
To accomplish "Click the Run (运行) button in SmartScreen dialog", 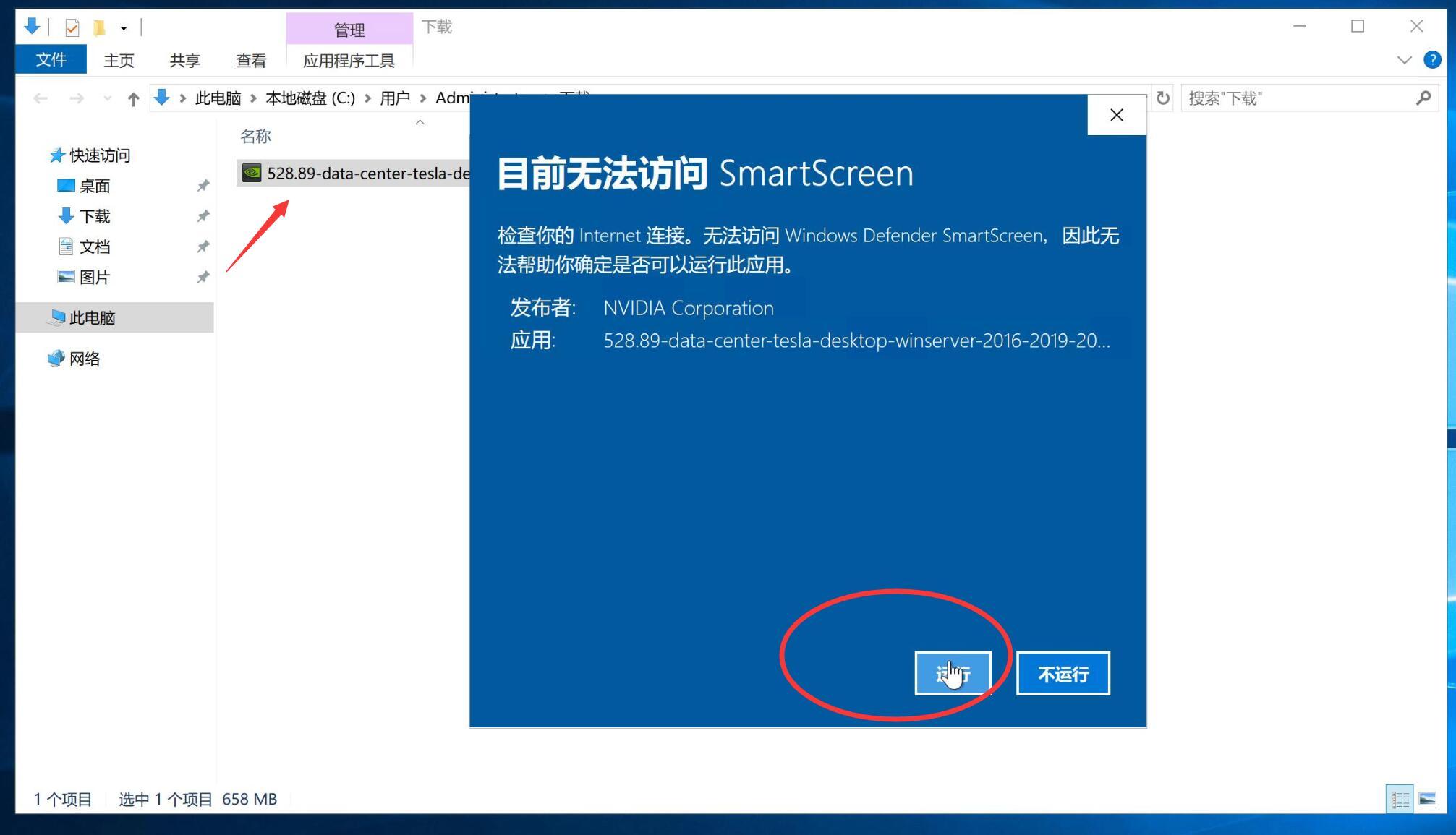I will 953,674.
